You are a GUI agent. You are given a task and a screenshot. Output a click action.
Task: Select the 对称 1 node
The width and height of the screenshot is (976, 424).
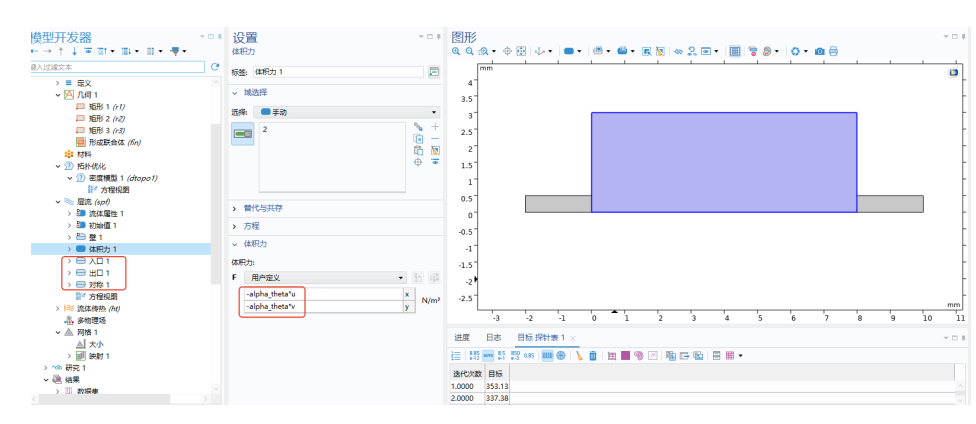[x=100, y=285]
